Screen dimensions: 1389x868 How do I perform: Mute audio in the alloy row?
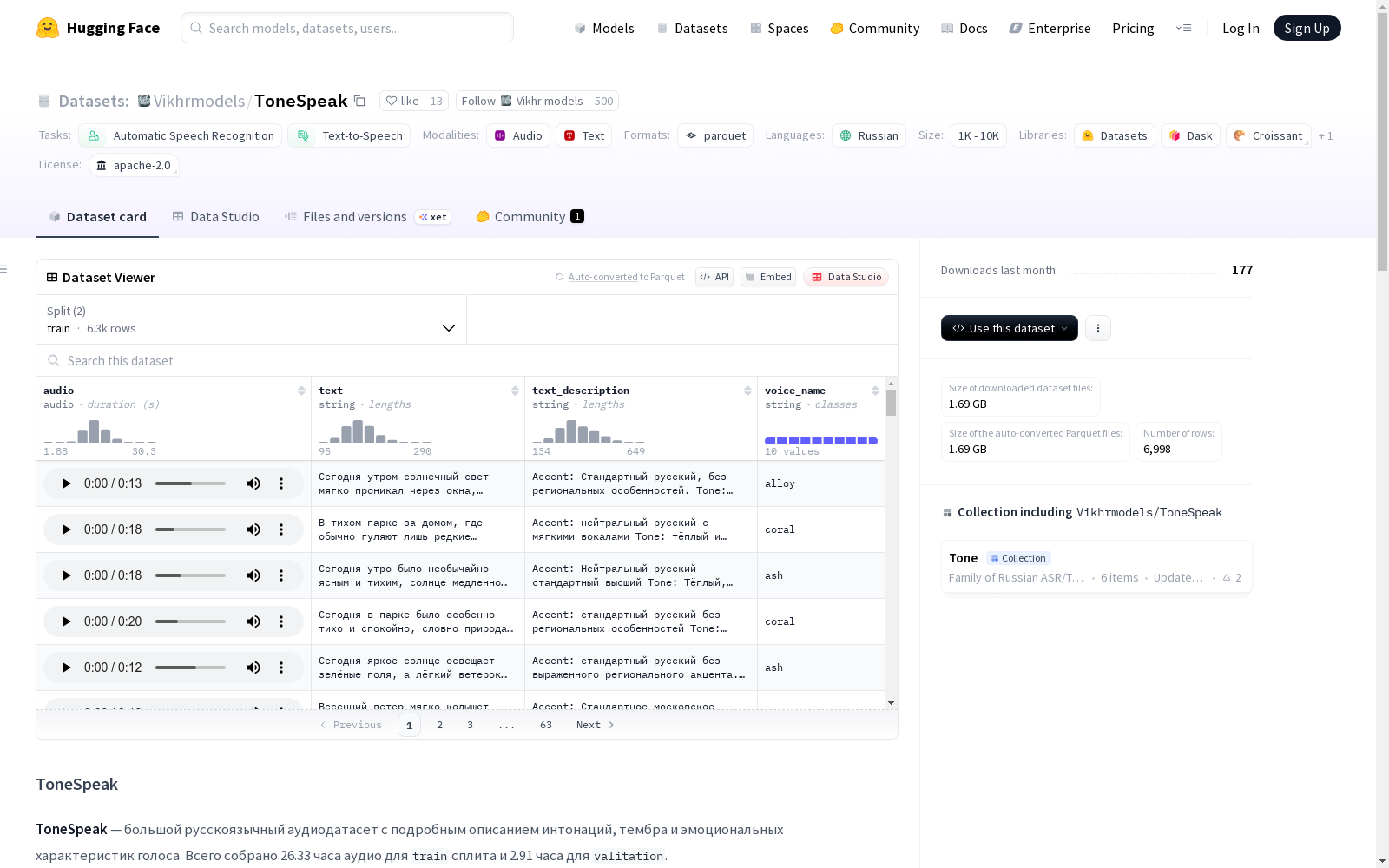pyautogui.click(x=253, y=483)
